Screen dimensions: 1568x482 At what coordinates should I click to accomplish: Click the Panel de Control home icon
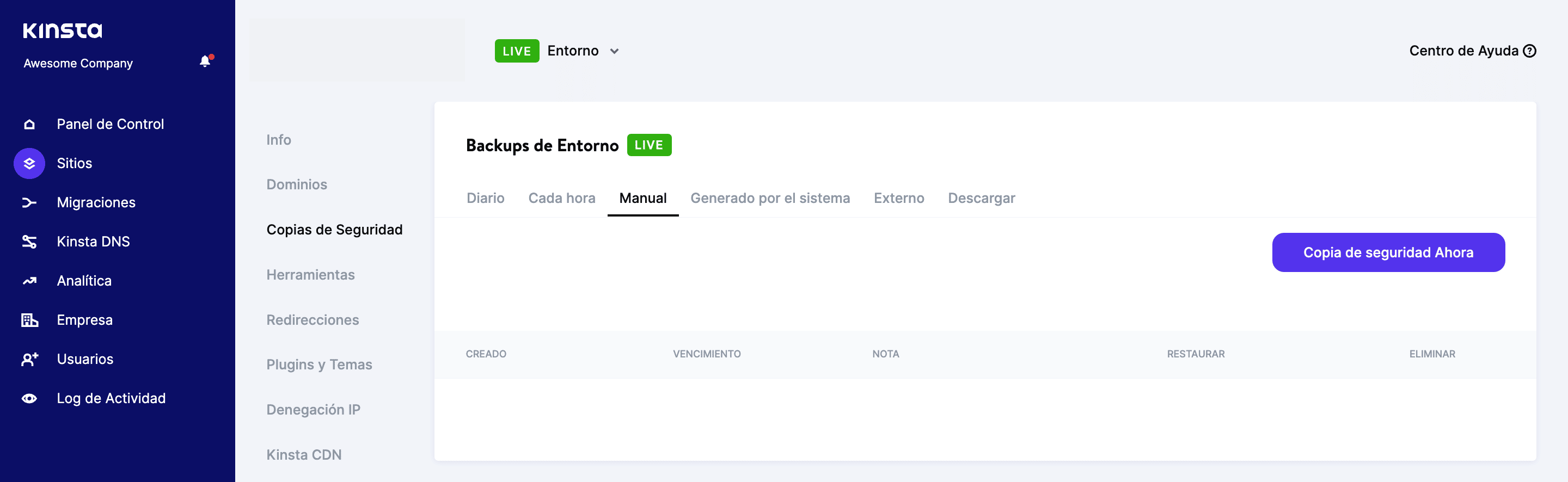point(29,124)
